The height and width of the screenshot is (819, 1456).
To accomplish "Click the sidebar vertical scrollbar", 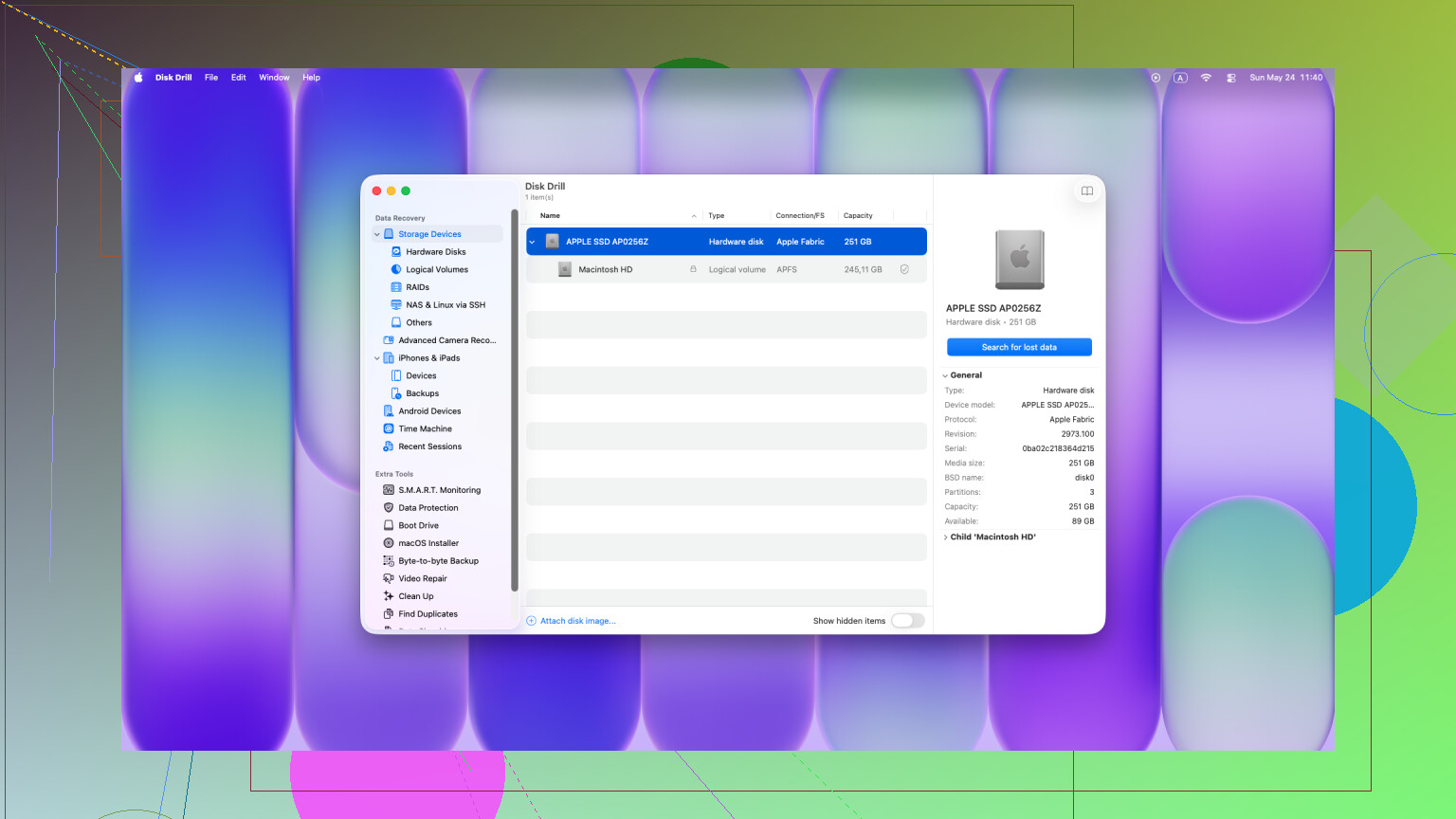I will pyautogui.click(x=515, y=399).
